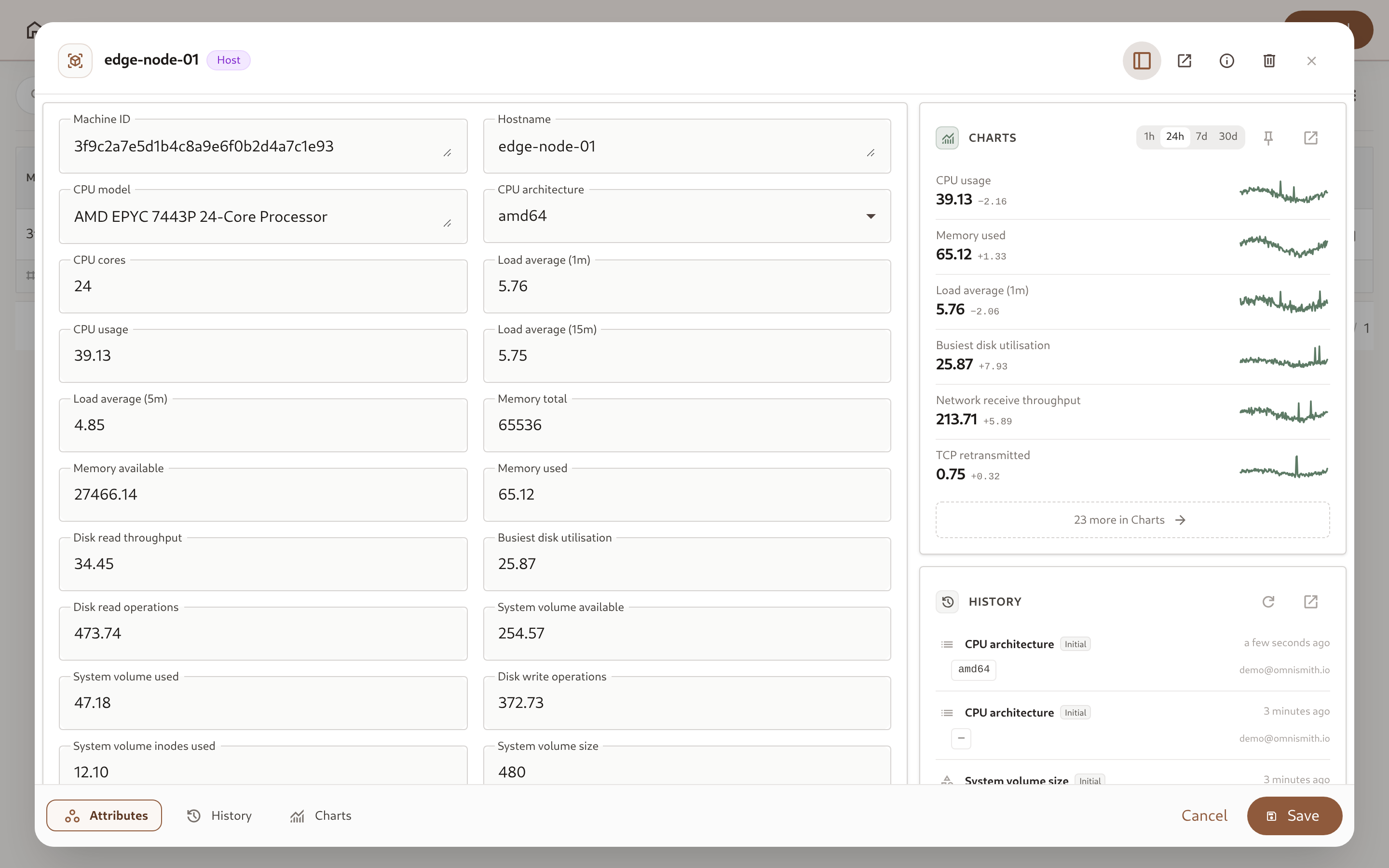The height and width of the screenshot is (868, 1389).
Task: Open the TCP retransmitted sparkline chart
Action: 1283,467
